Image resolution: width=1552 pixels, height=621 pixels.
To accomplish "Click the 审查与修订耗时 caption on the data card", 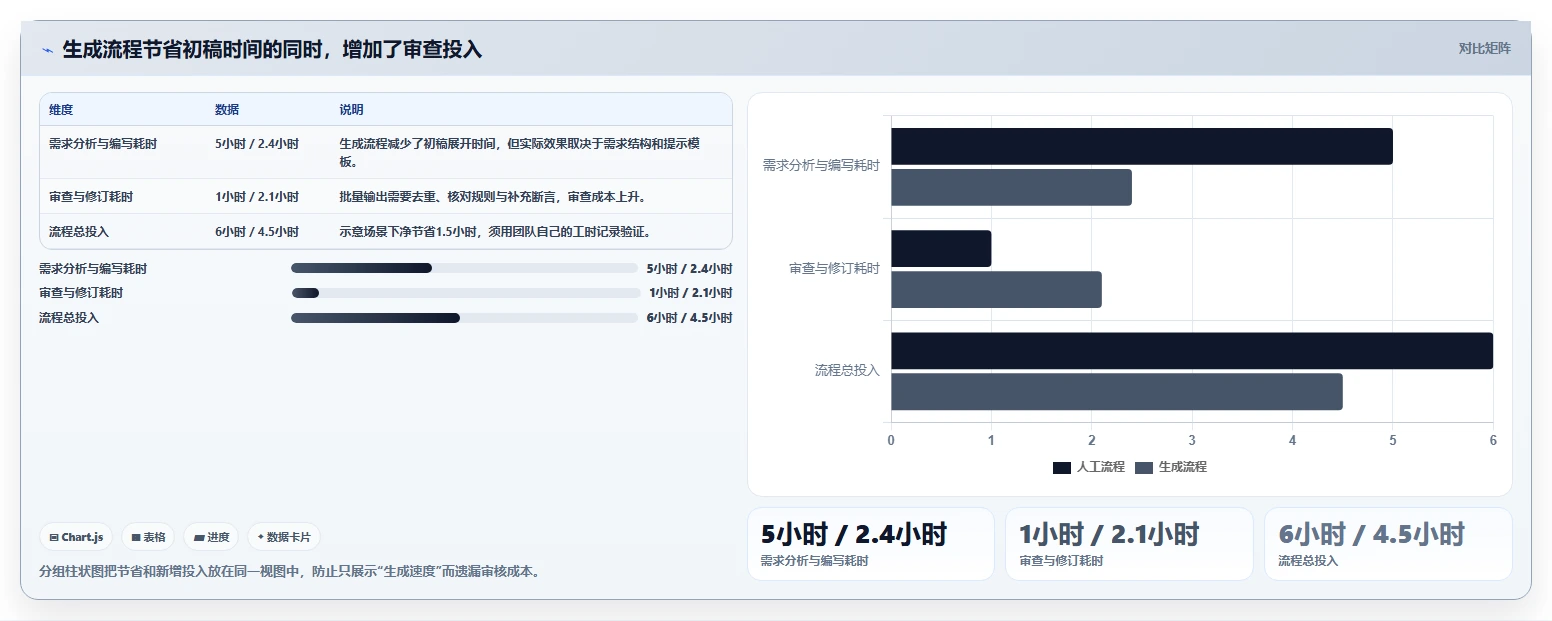I will click(1061, 561).
